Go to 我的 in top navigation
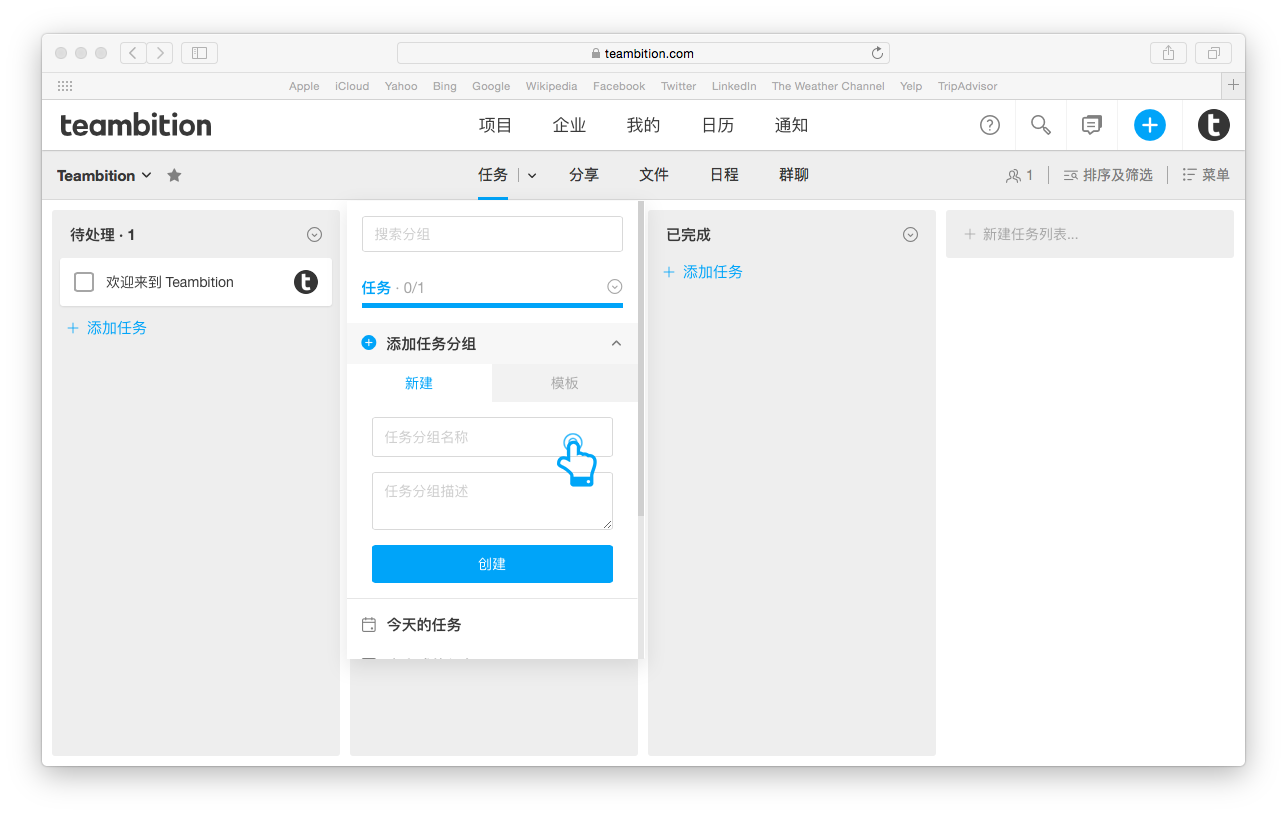Image resolution: width=1287 pixels, height=816 pixels. [x=643, y=125]
